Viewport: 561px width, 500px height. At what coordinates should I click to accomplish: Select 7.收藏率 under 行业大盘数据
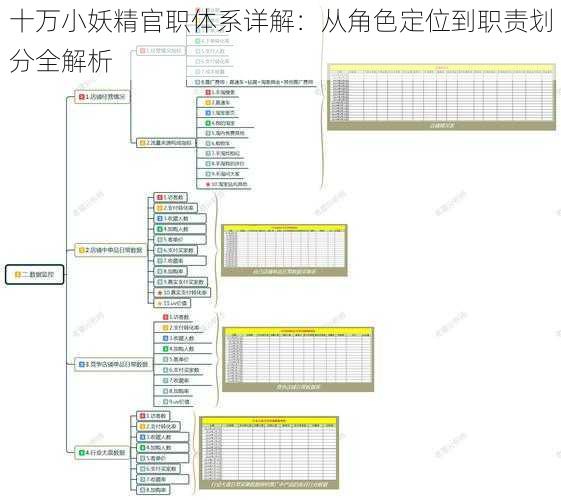point(163,479)
